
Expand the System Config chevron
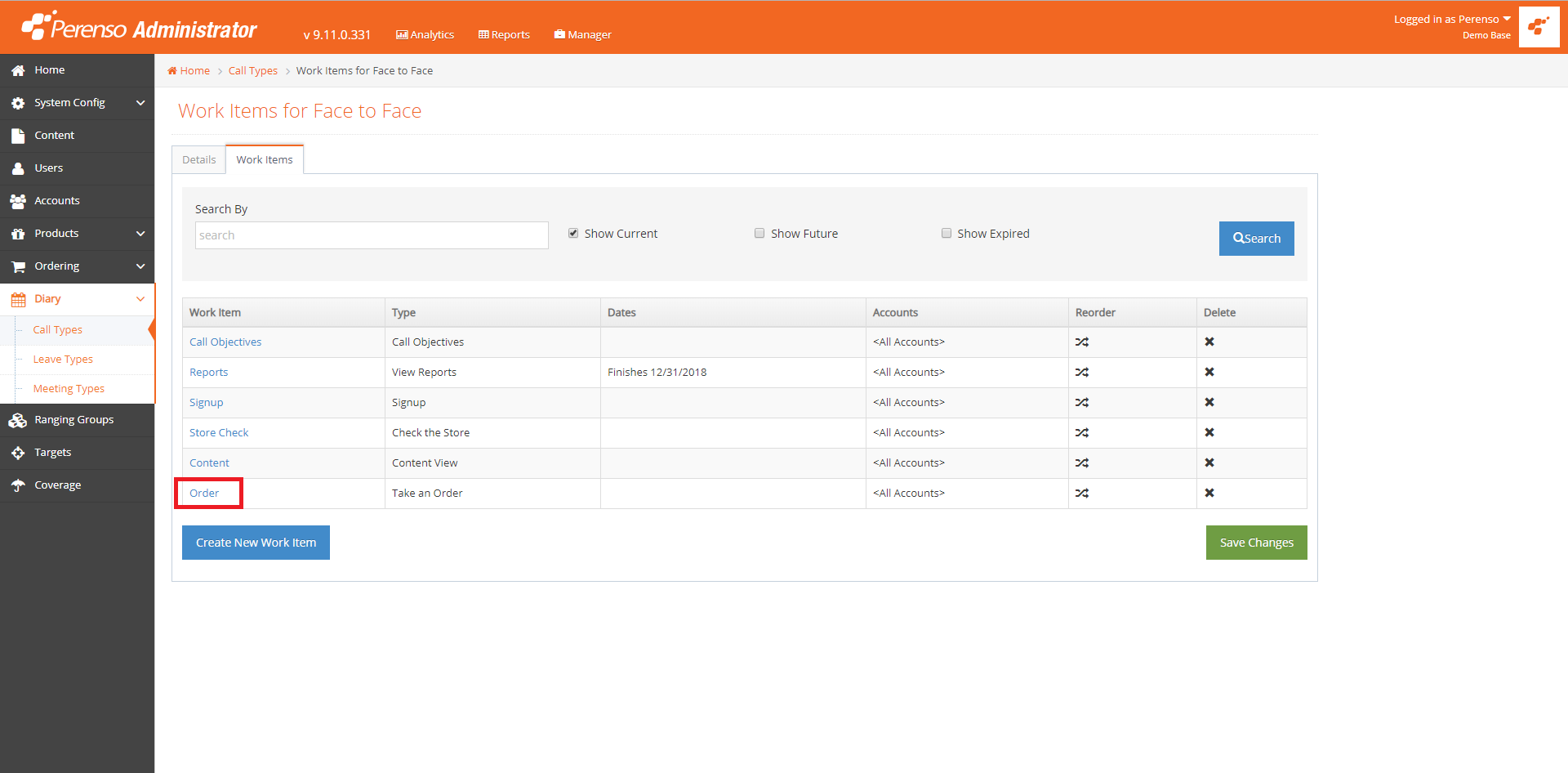point(140,103)
